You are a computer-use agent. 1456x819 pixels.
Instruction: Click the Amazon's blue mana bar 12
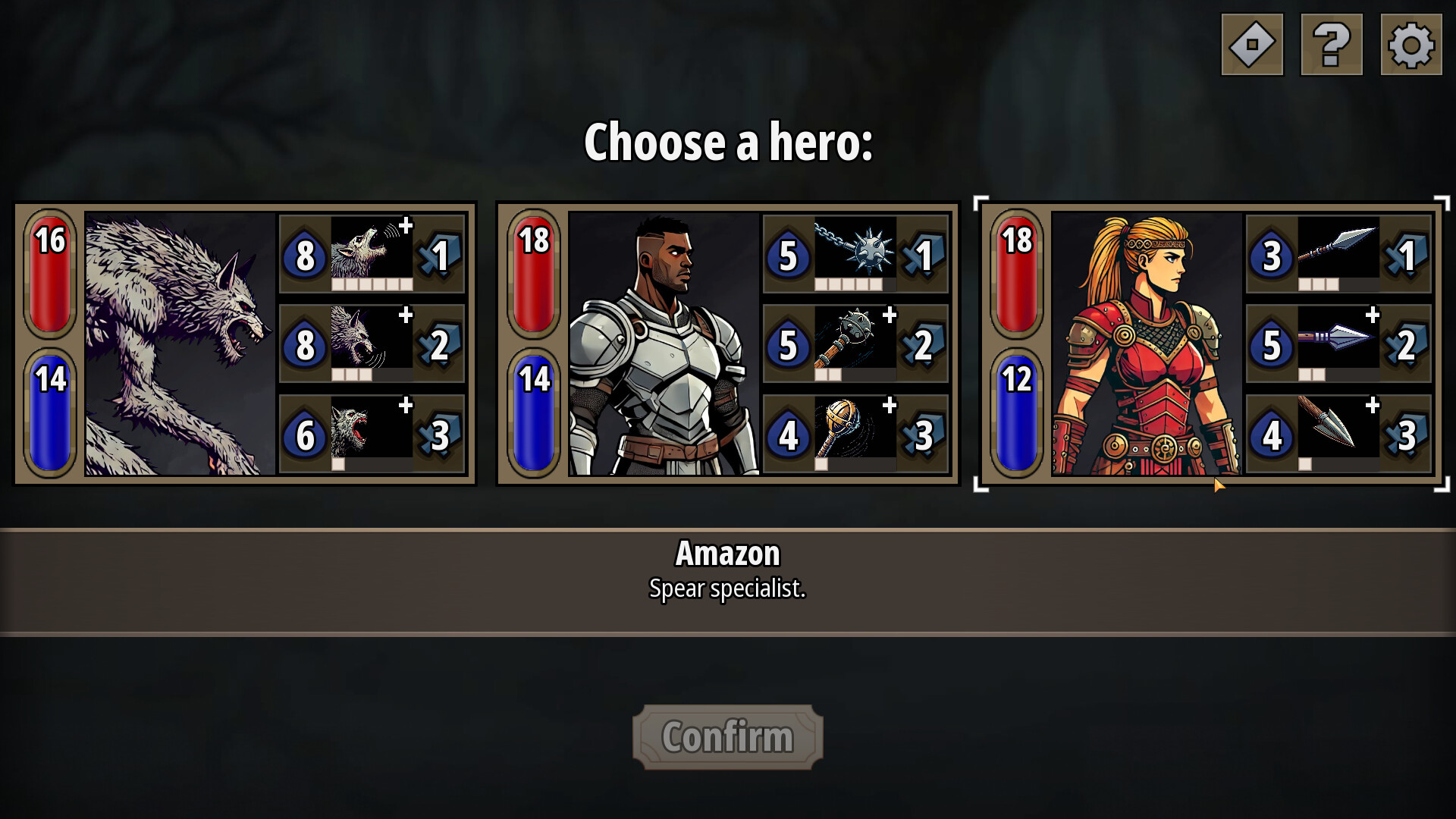click(x=1017, y=413)
